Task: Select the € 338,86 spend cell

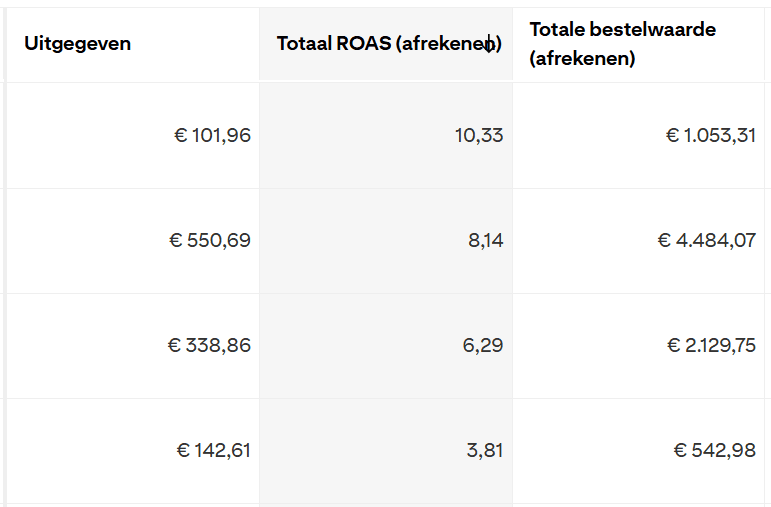Action: coord(209,345)
